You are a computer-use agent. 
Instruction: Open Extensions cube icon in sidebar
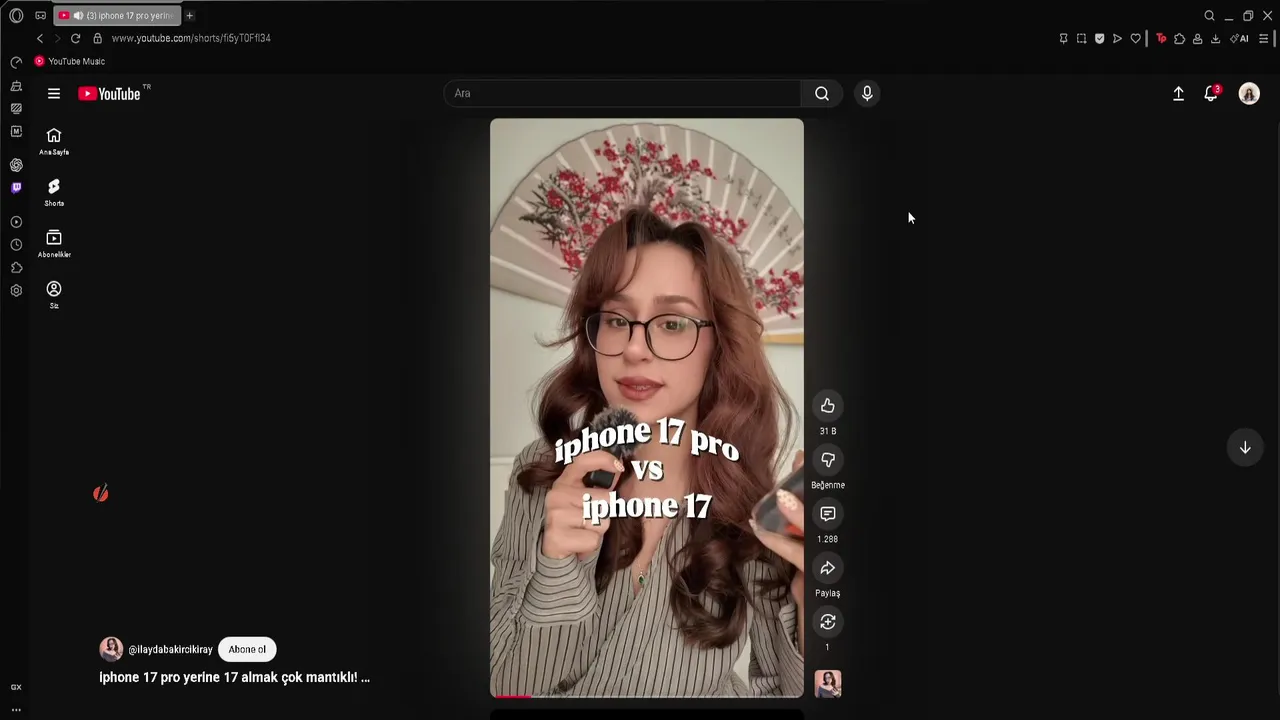pyautogui.click(x=16, y=268)
